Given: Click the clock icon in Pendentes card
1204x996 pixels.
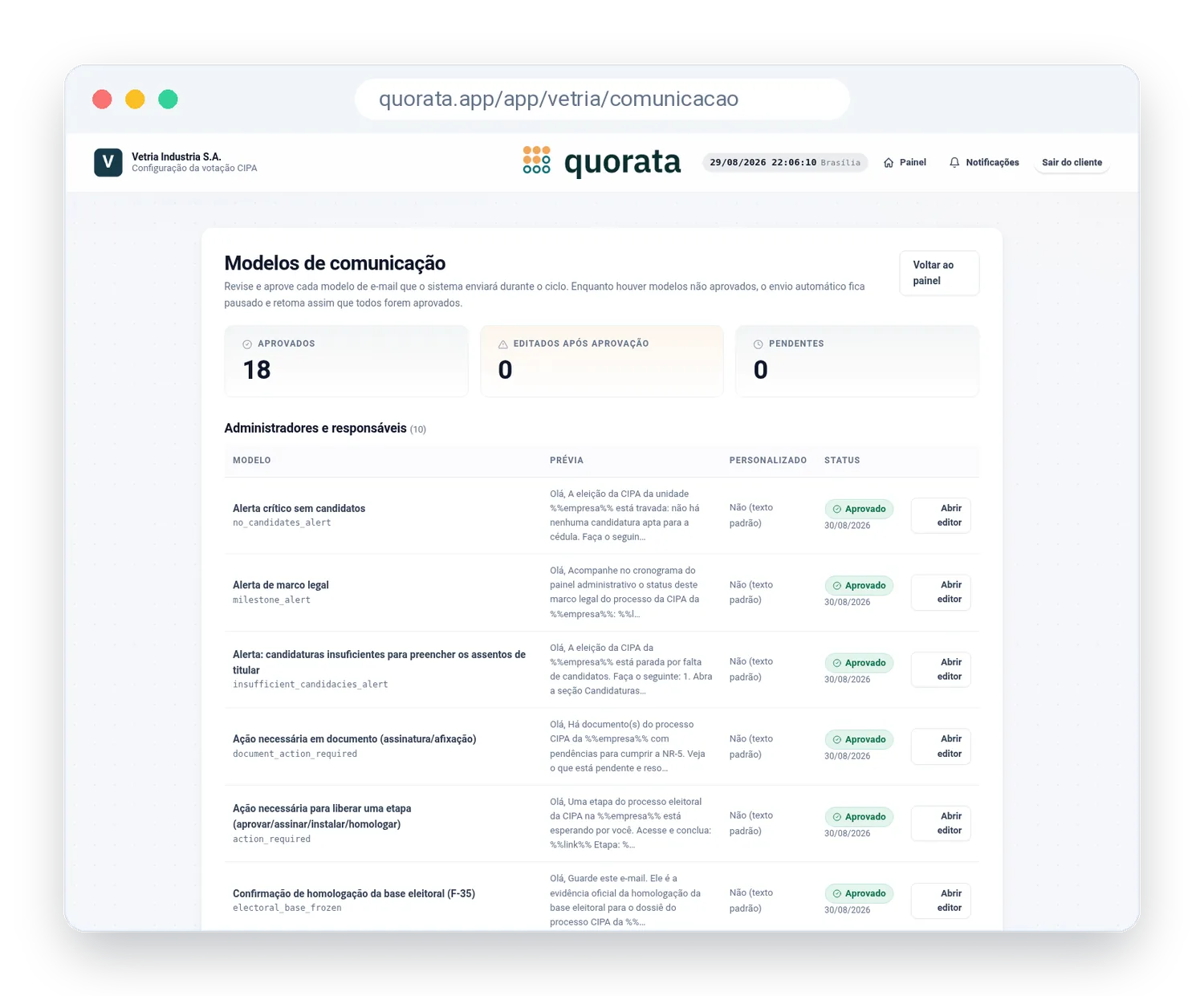Looking at the screenshot, I should [759, 344].
